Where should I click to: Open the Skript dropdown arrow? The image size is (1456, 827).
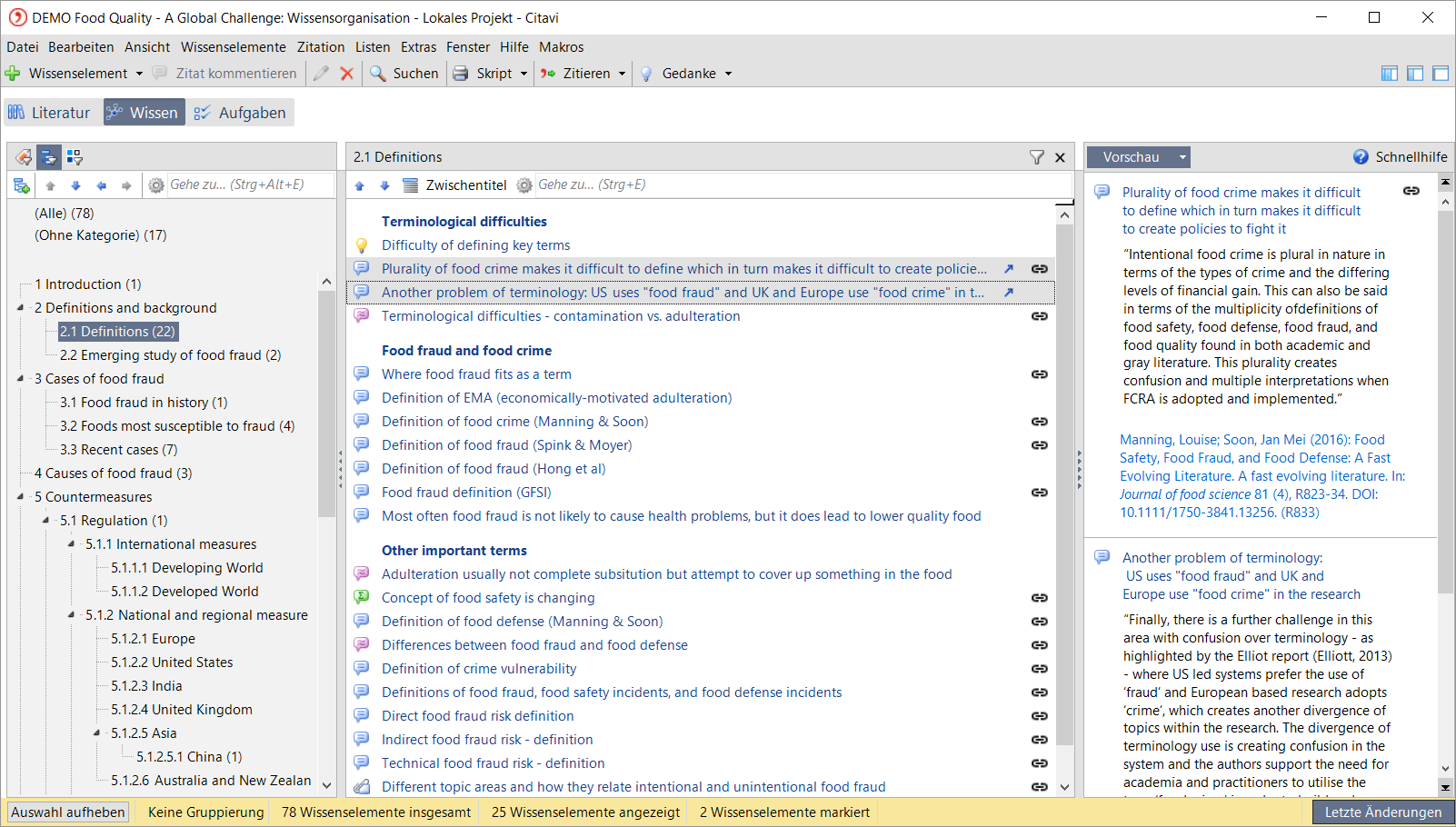tap(524, 74)
